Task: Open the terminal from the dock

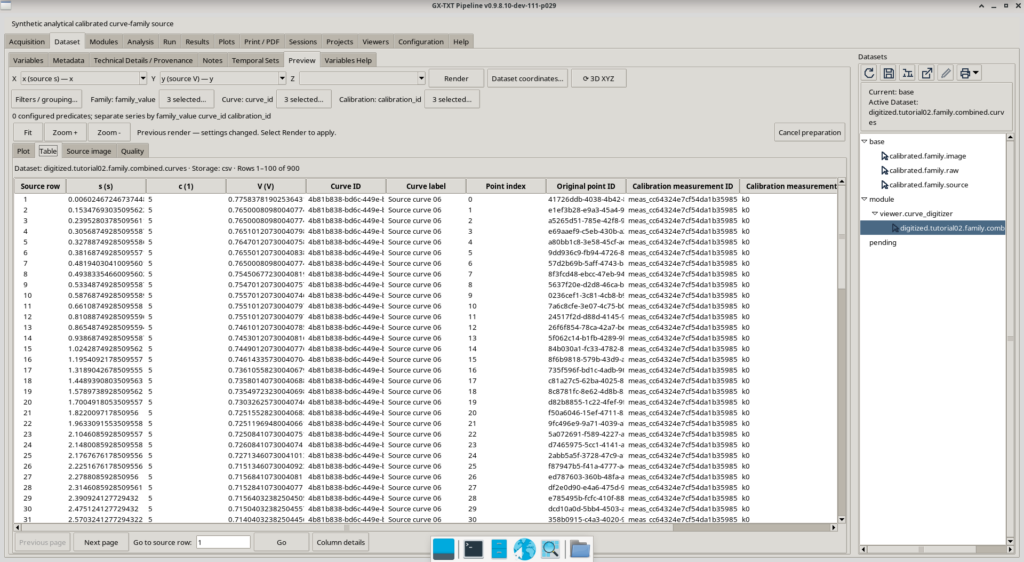Action: 473,549
